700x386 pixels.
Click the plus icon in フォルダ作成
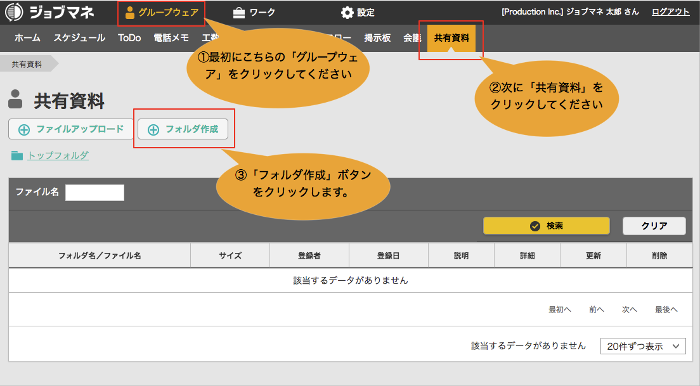(x=153, y=130)
